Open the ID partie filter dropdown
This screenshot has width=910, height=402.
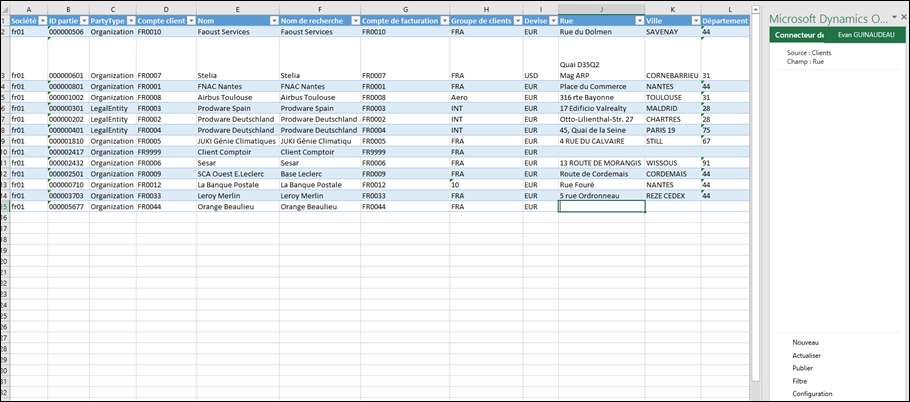(x=84, y=20)
